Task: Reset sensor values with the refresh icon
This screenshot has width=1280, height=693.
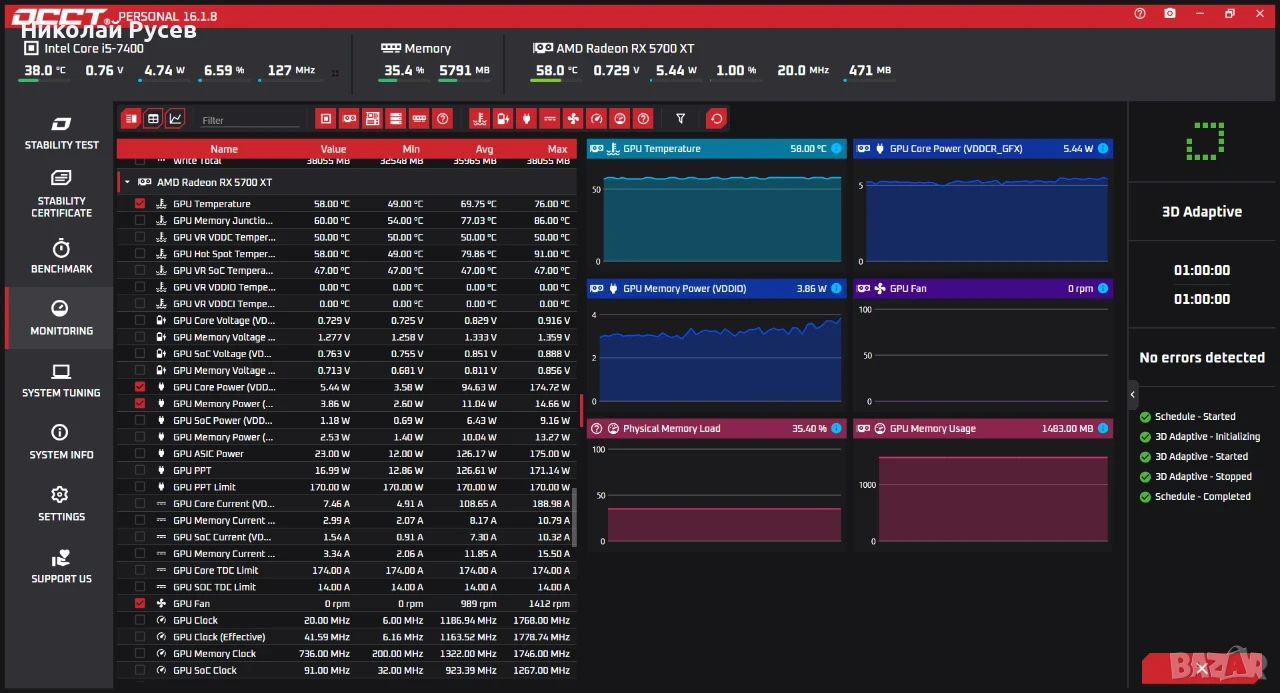Action: pos(716,119)
